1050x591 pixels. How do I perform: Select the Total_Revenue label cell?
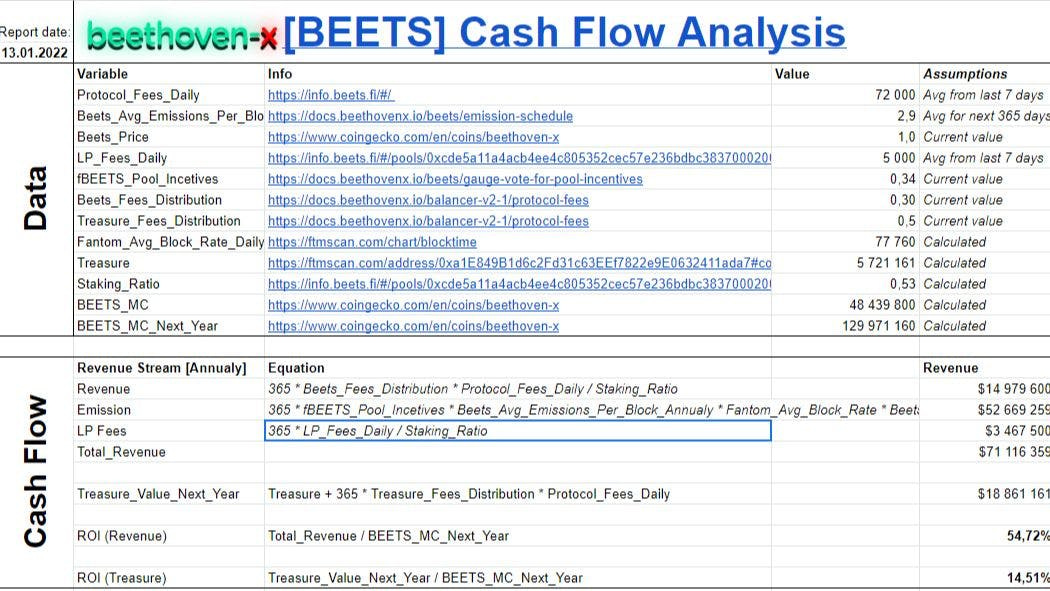pos(169,452)
